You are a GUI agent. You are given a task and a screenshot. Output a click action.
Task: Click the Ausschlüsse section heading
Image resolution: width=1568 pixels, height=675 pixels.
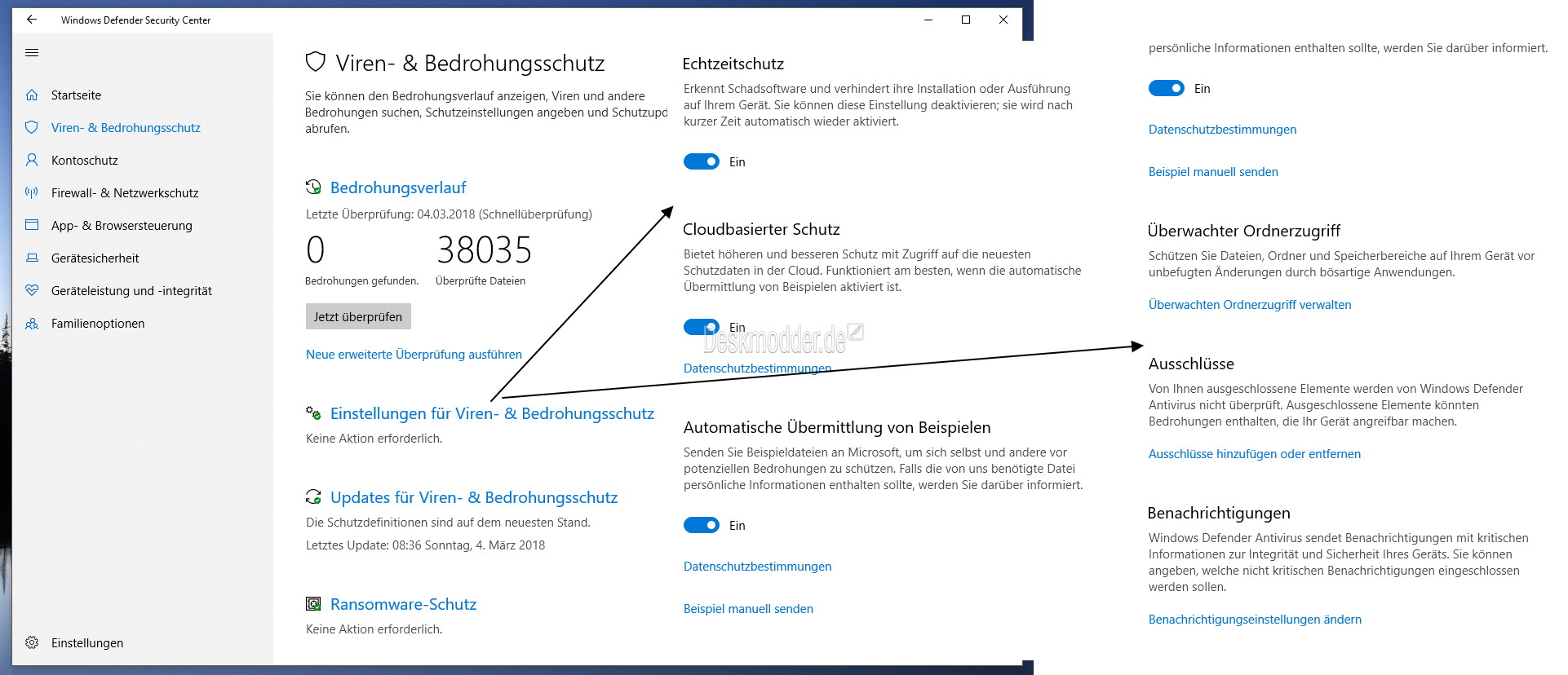1191,364
